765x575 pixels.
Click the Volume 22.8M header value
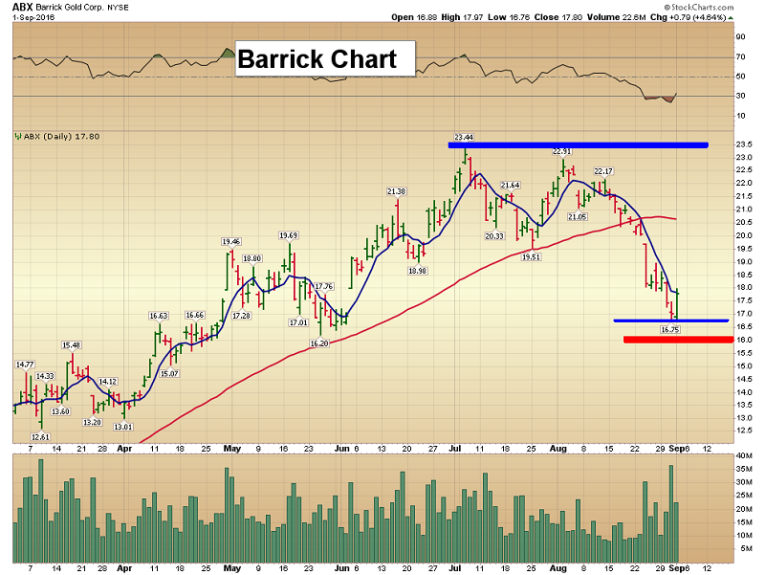[x=617, y=18]
